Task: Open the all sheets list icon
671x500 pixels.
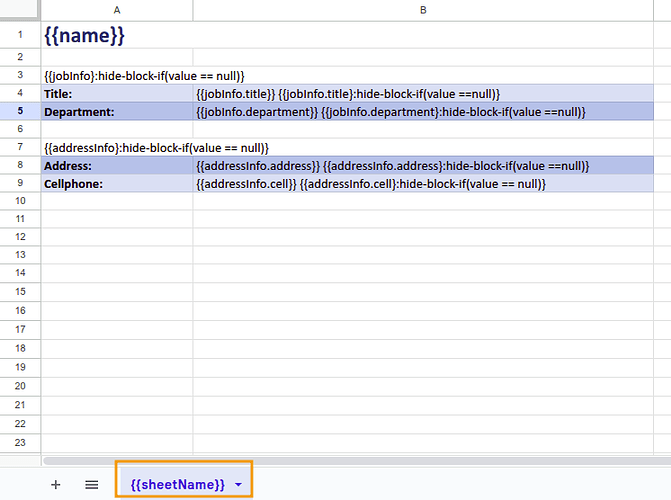Action: pos(92,484)
